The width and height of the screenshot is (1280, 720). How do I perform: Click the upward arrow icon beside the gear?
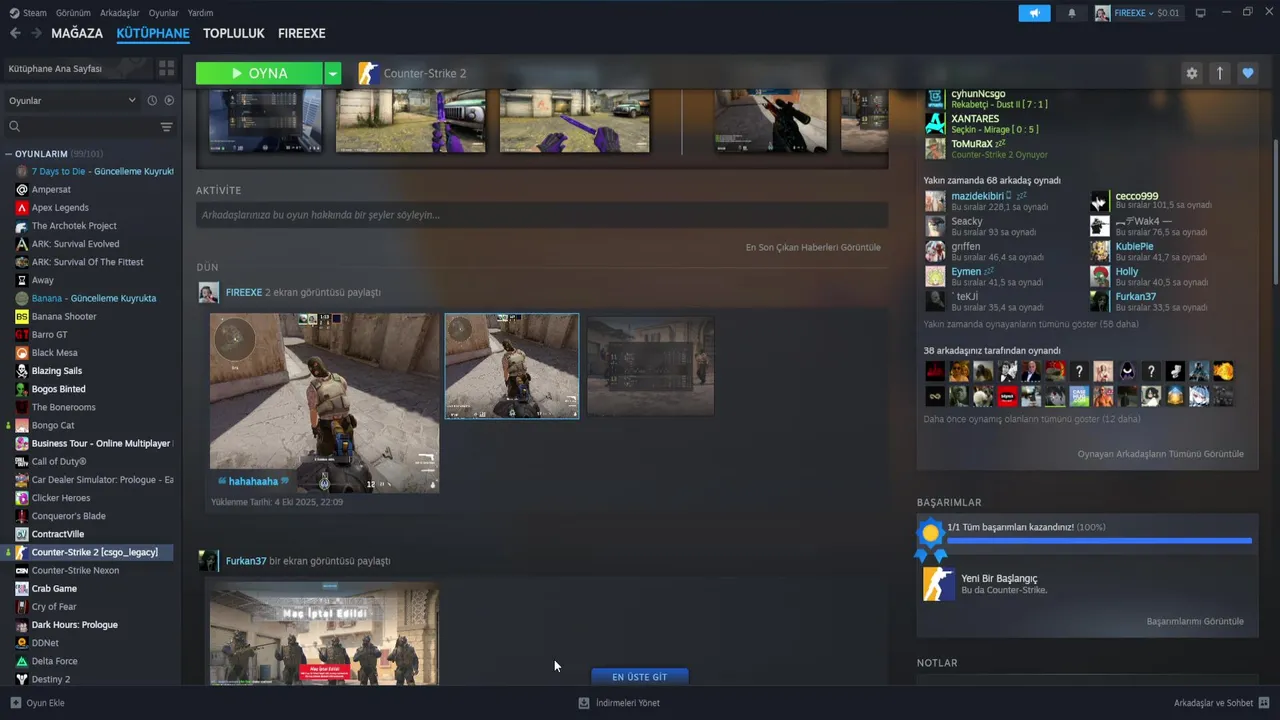tap(1219, 73)
